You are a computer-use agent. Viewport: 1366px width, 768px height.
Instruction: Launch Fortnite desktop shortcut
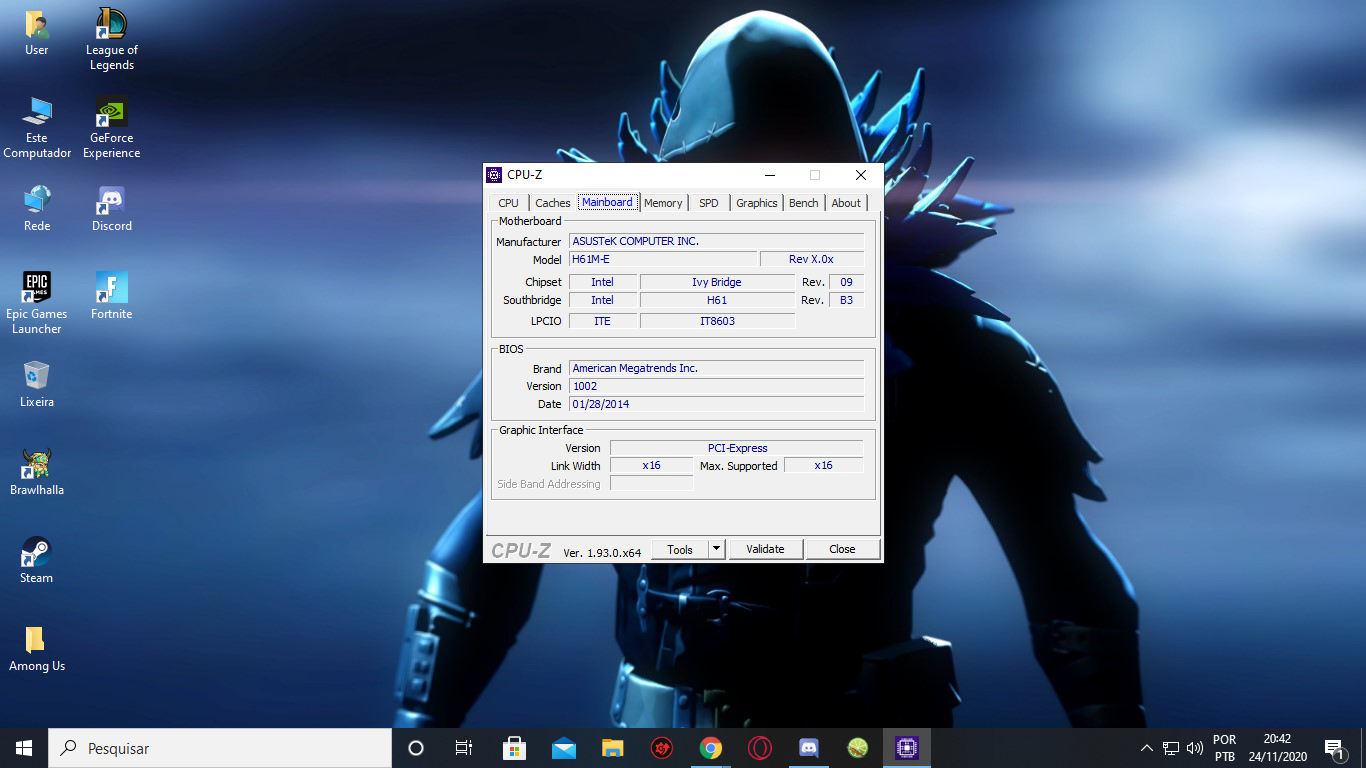point(112,296)
